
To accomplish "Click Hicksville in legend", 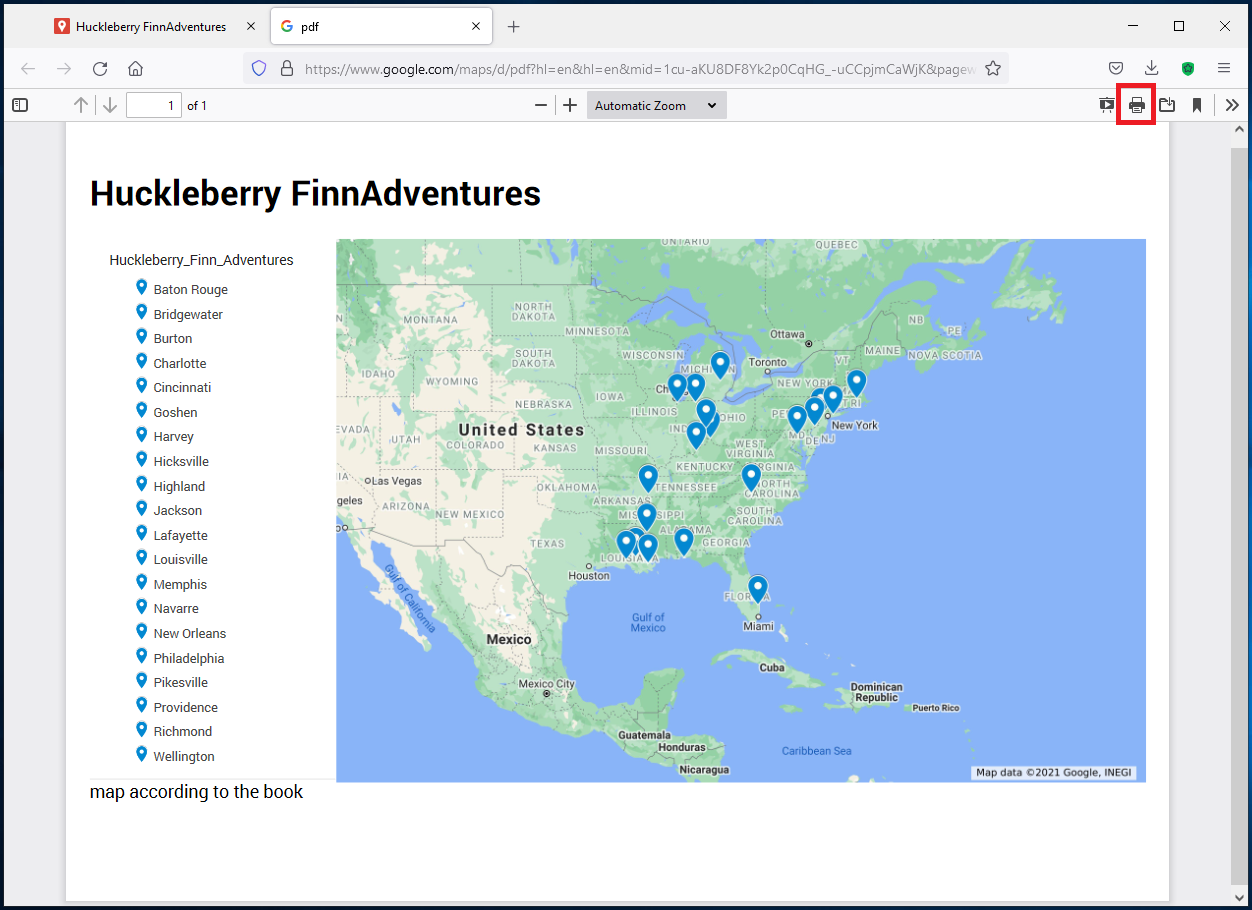I will click(x=181, y=462).
